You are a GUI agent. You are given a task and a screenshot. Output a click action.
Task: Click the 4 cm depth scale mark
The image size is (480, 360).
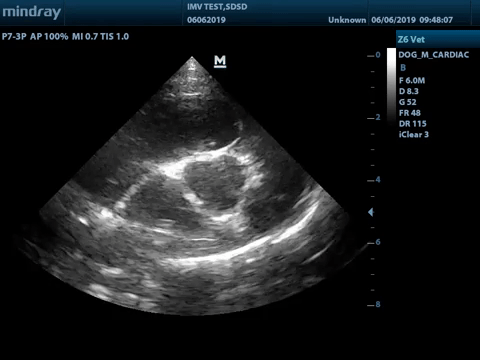coord(374,180)
